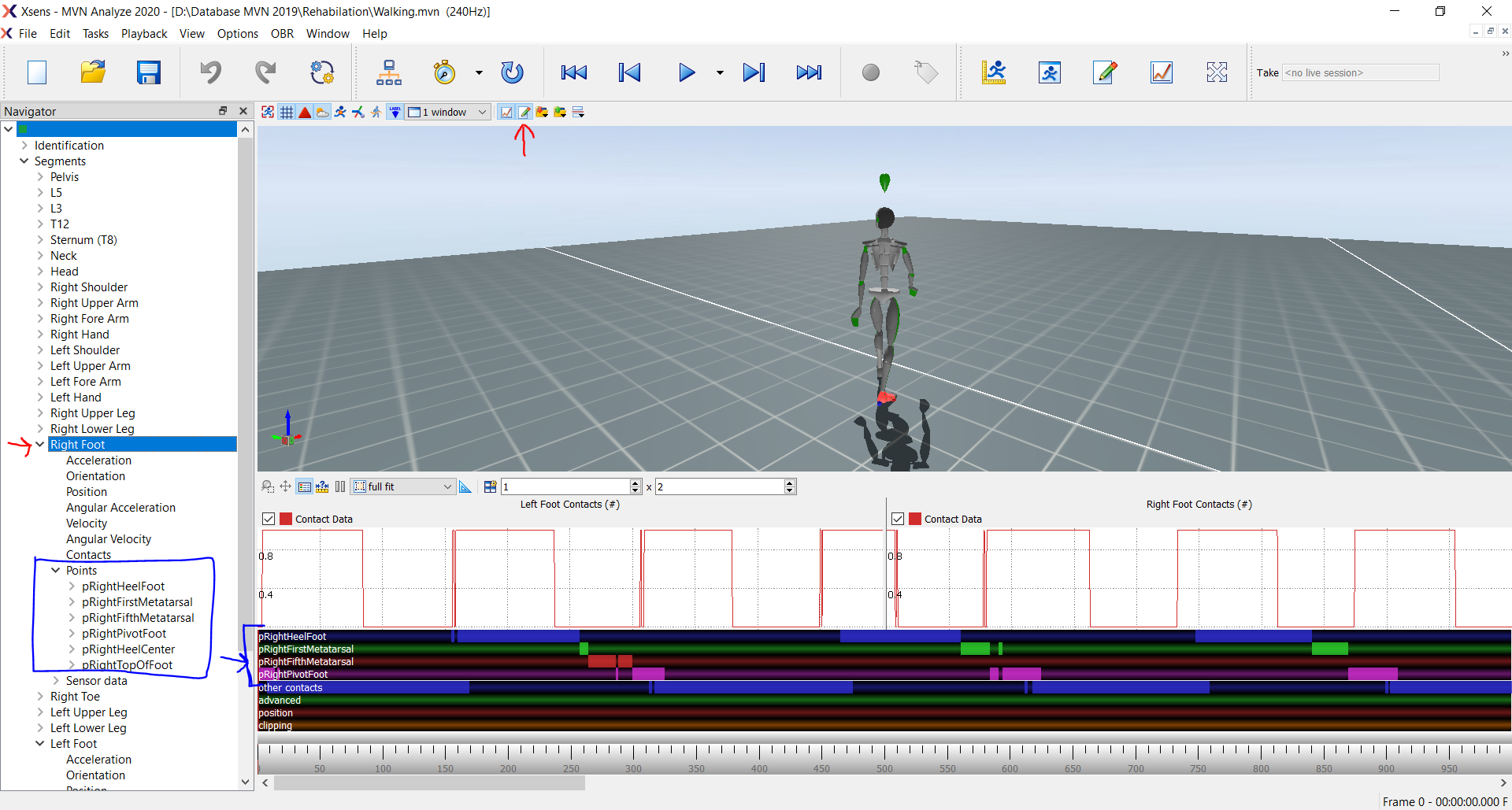Toggle the sky background icon

click(323, 112)
